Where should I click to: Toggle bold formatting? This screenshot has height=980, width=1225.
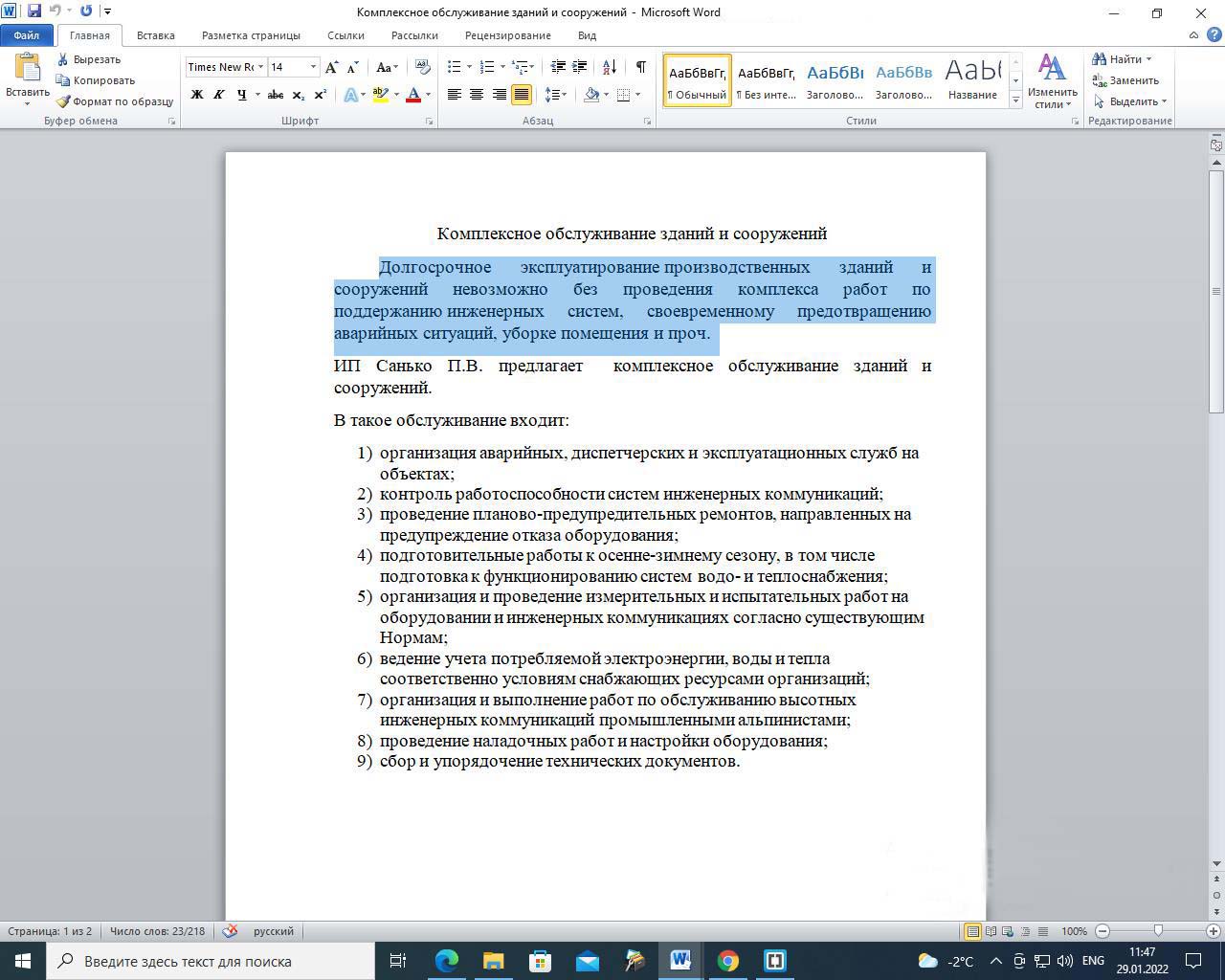tap(197, 95)
